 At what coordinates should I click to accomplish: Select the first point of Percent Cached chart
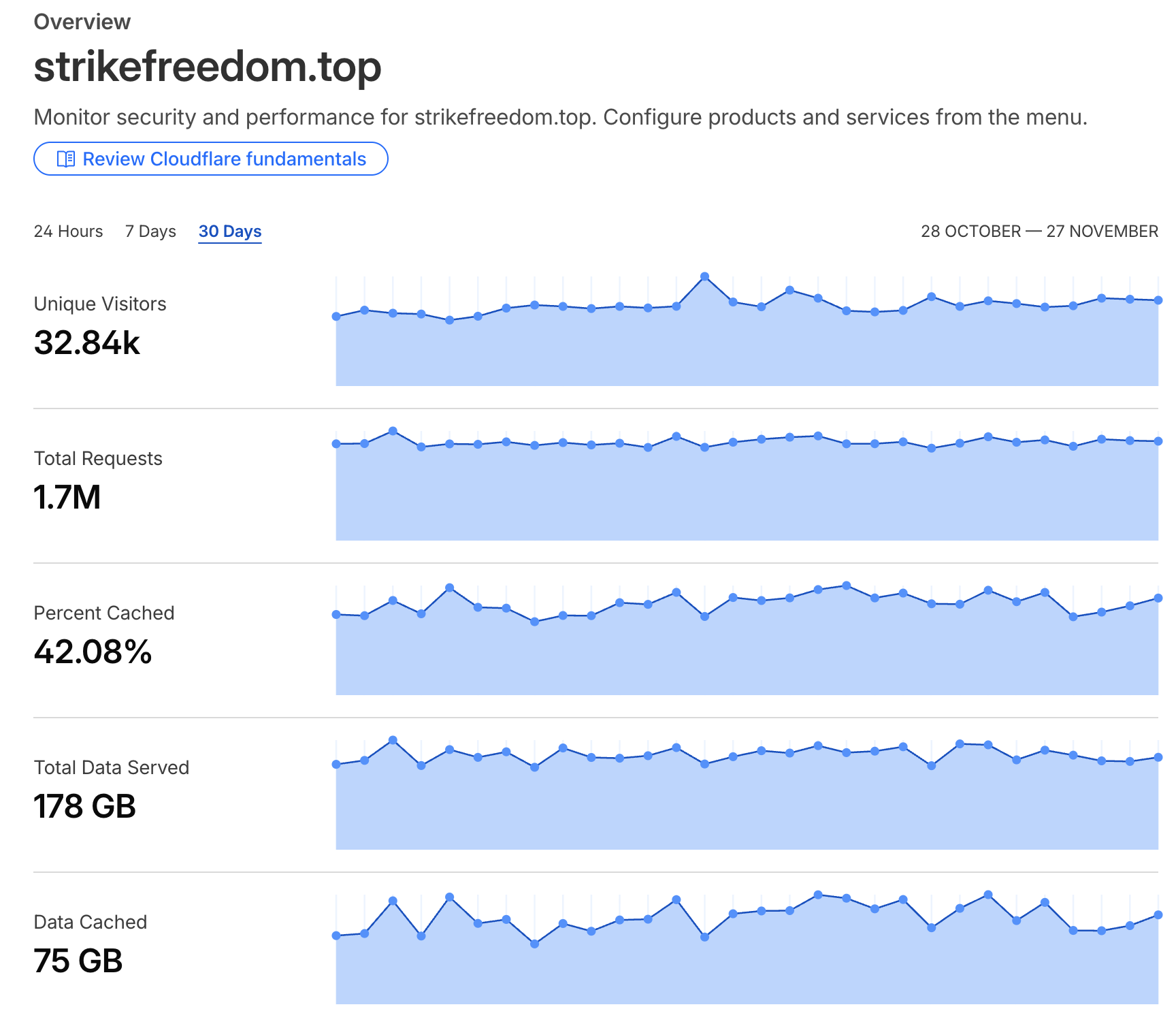[x=336, y=615]
